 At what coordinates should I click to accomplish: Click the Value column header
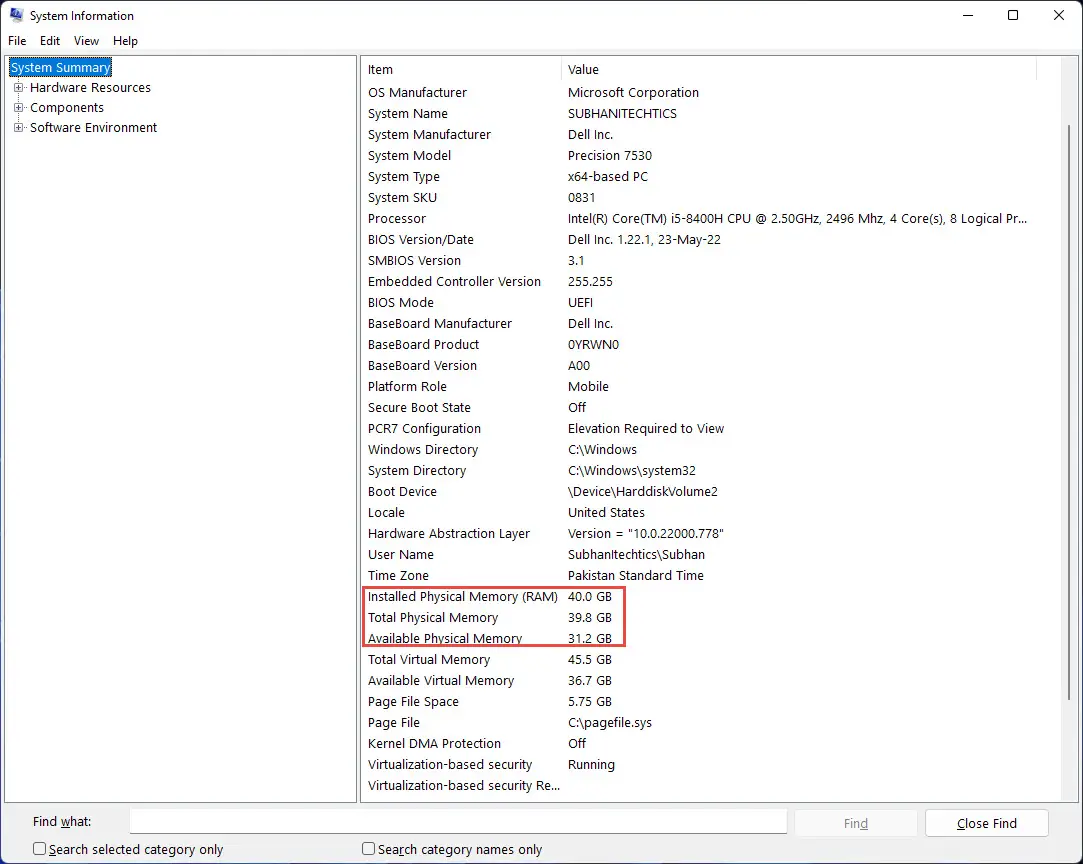coord(798,70)
